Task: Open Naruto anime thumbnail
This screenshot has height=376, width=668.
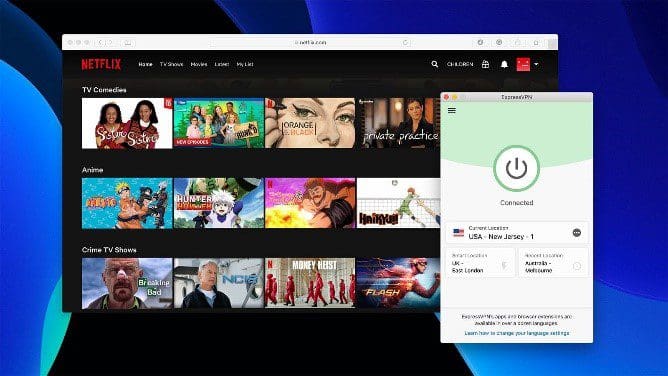Action: pyautogui.click(x=127, y=203)
